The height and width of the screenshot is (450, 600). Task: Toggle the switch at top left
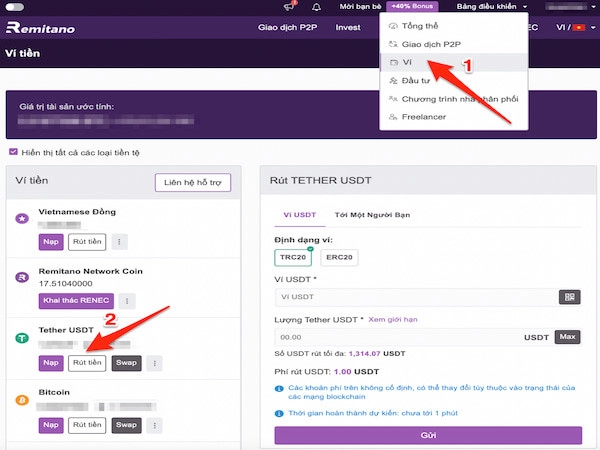15,7
